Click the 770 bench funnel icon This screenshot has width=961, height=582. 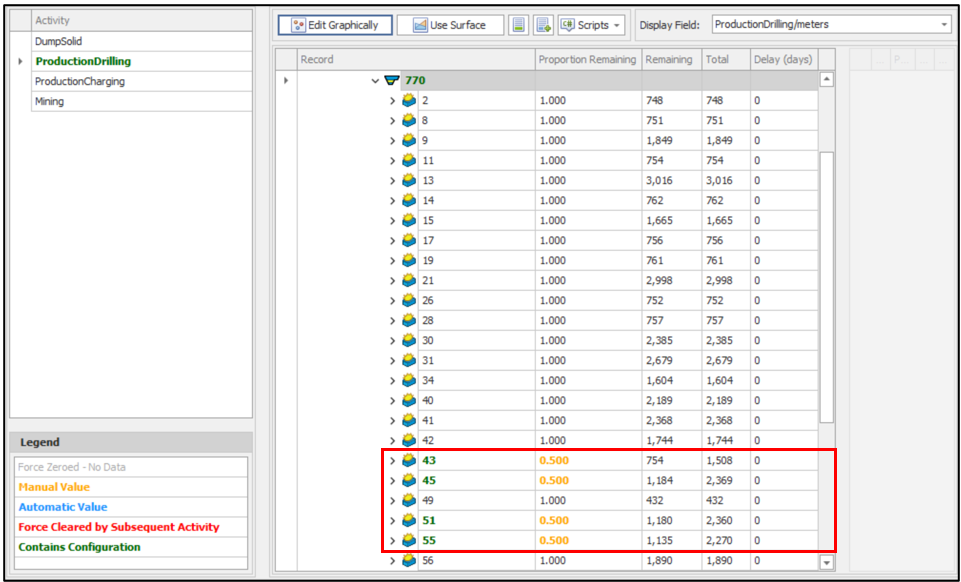click(x=392, y=80)
